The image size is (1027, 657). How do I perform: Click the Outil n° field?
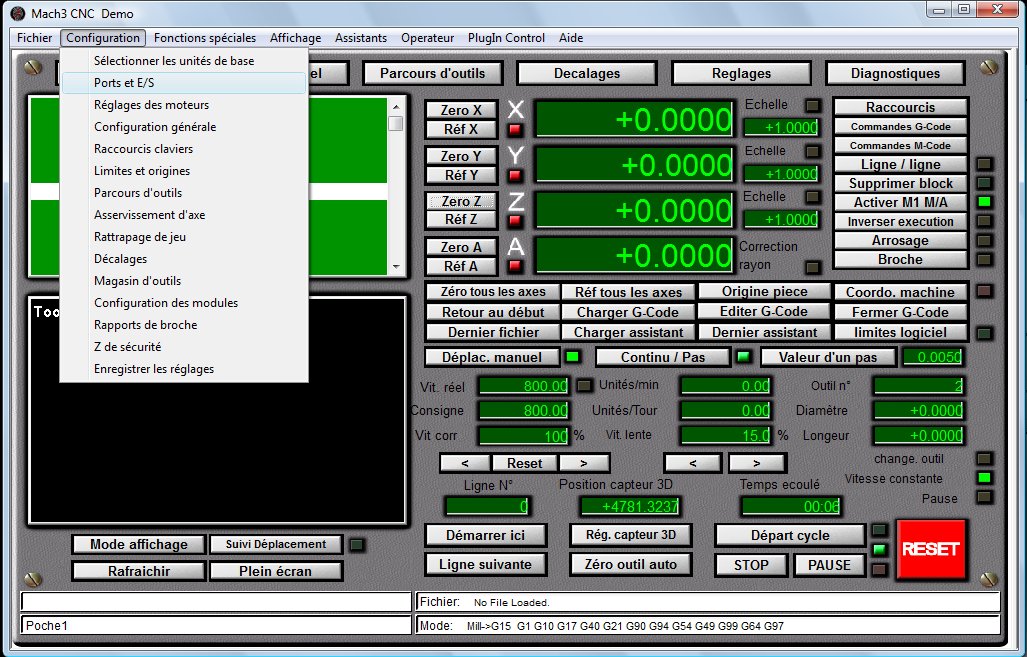(918, 386)
